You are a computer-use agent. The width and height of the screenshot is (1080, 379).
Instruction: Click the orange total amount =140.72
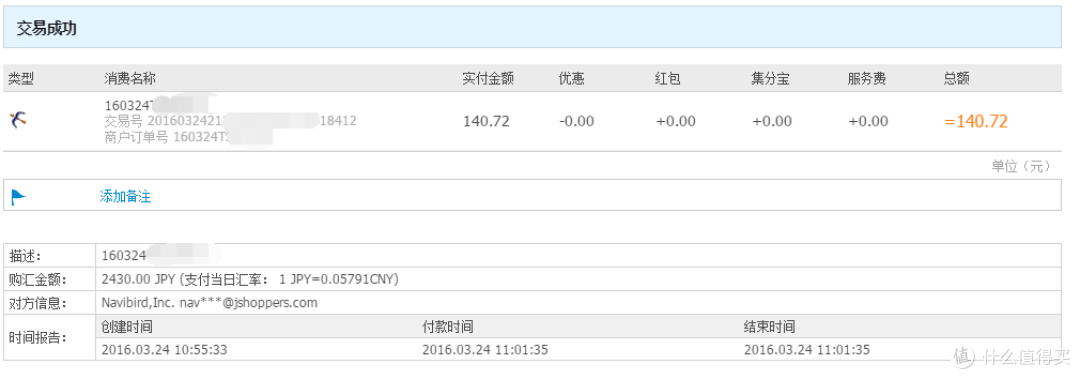tap(976, 122)
